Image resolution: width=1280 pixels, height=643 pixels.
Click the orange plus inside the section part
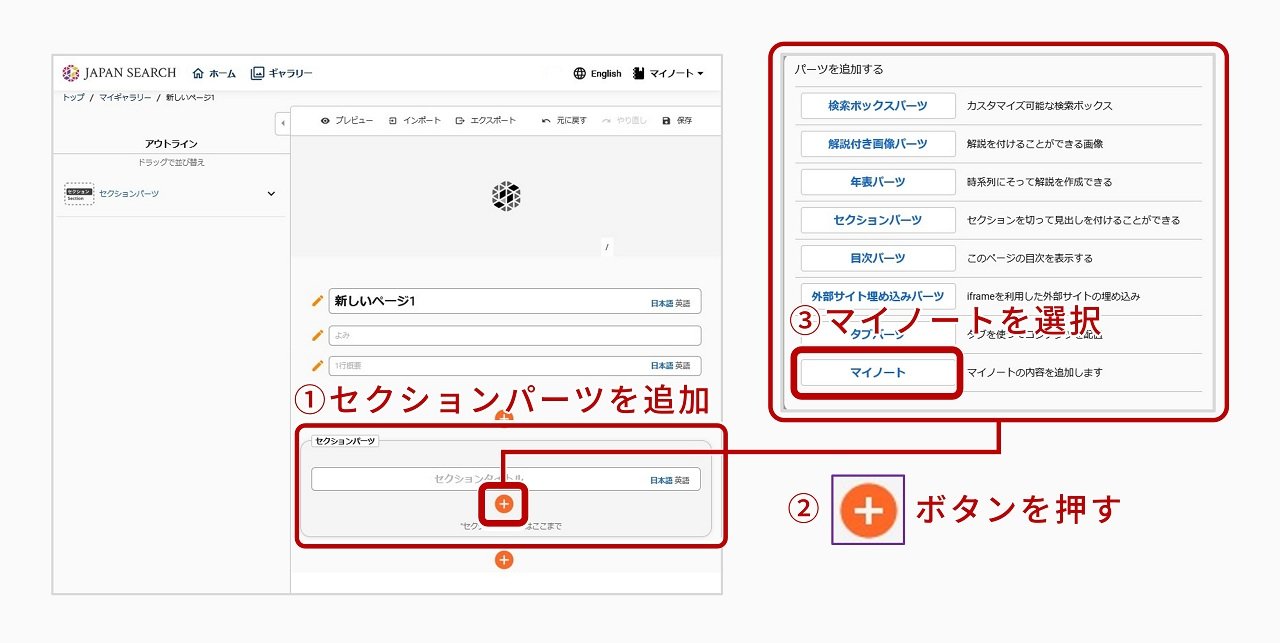pos(504,504)
